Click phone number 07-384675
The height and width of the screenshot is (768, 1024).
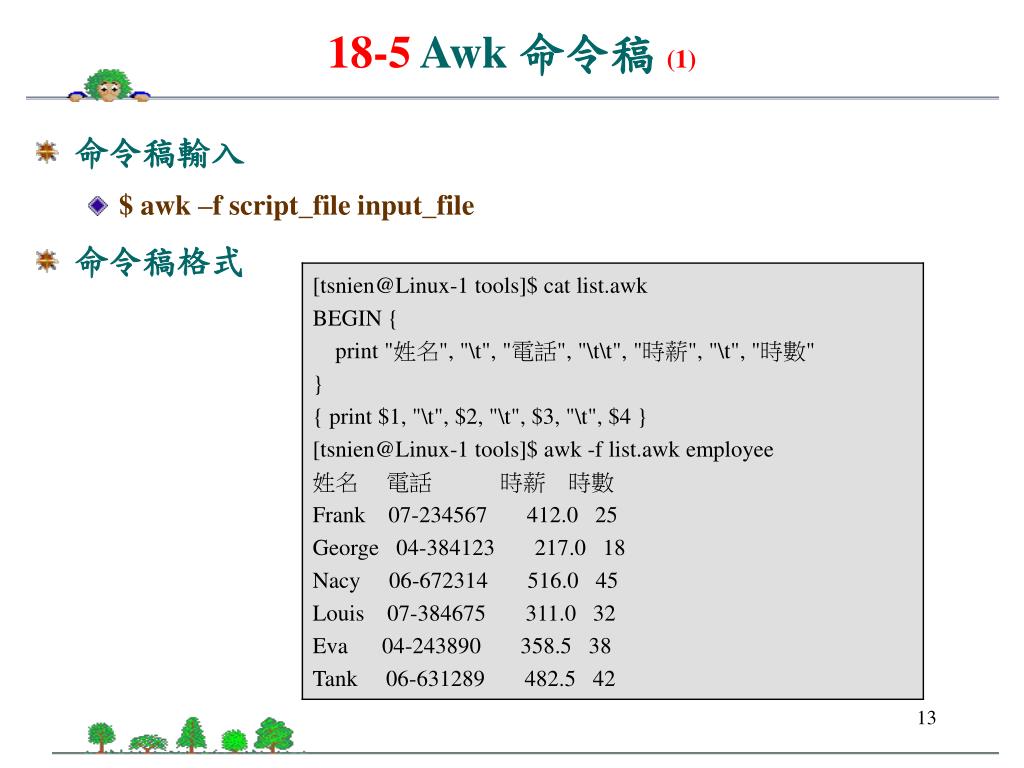[436, 613]
